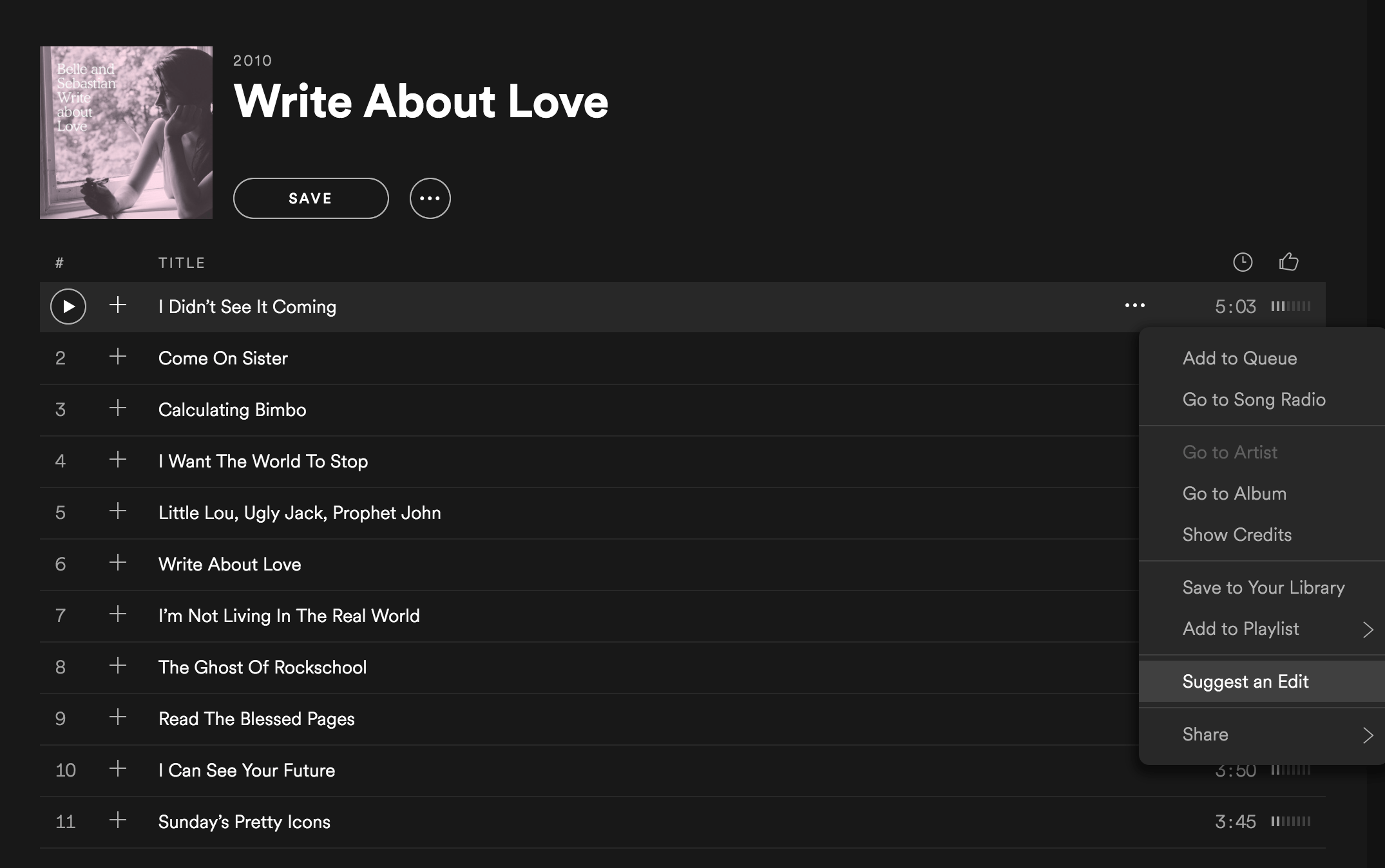Image resolution: width=1385 pixels, height=868 pixels.
Task: Click the popularity bar of Sunday's Pretty Icons
Action: tap(1291, 822)
